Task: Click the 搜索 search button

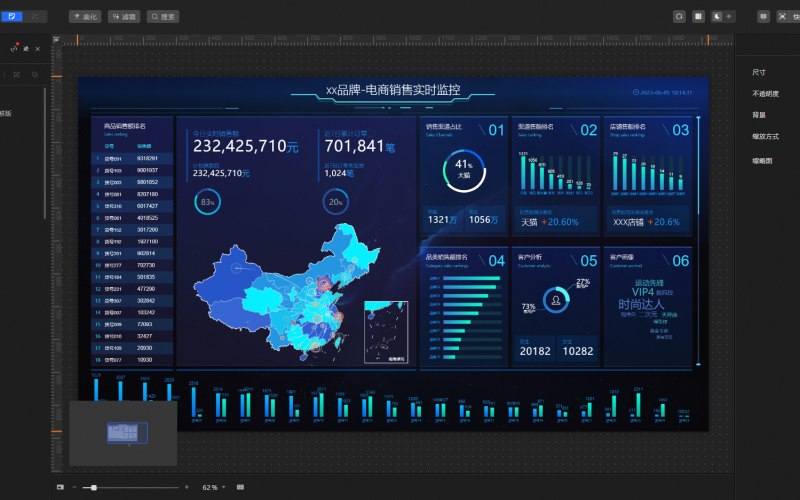Action: coord(163,17)
